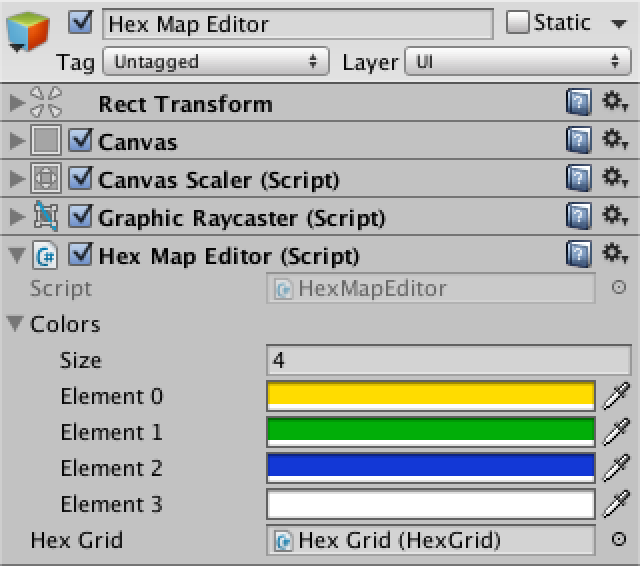Click the Element 3 label
The image size is (640, 566).
point(112,504)
